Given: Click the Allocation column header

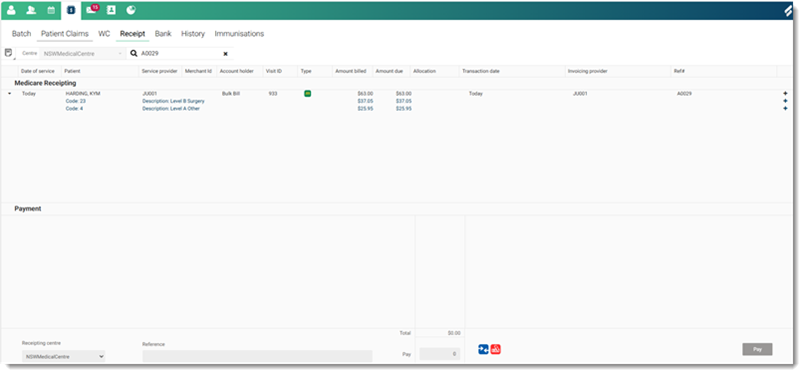Looking at the screenshot, I should click(x=424, y=71).
